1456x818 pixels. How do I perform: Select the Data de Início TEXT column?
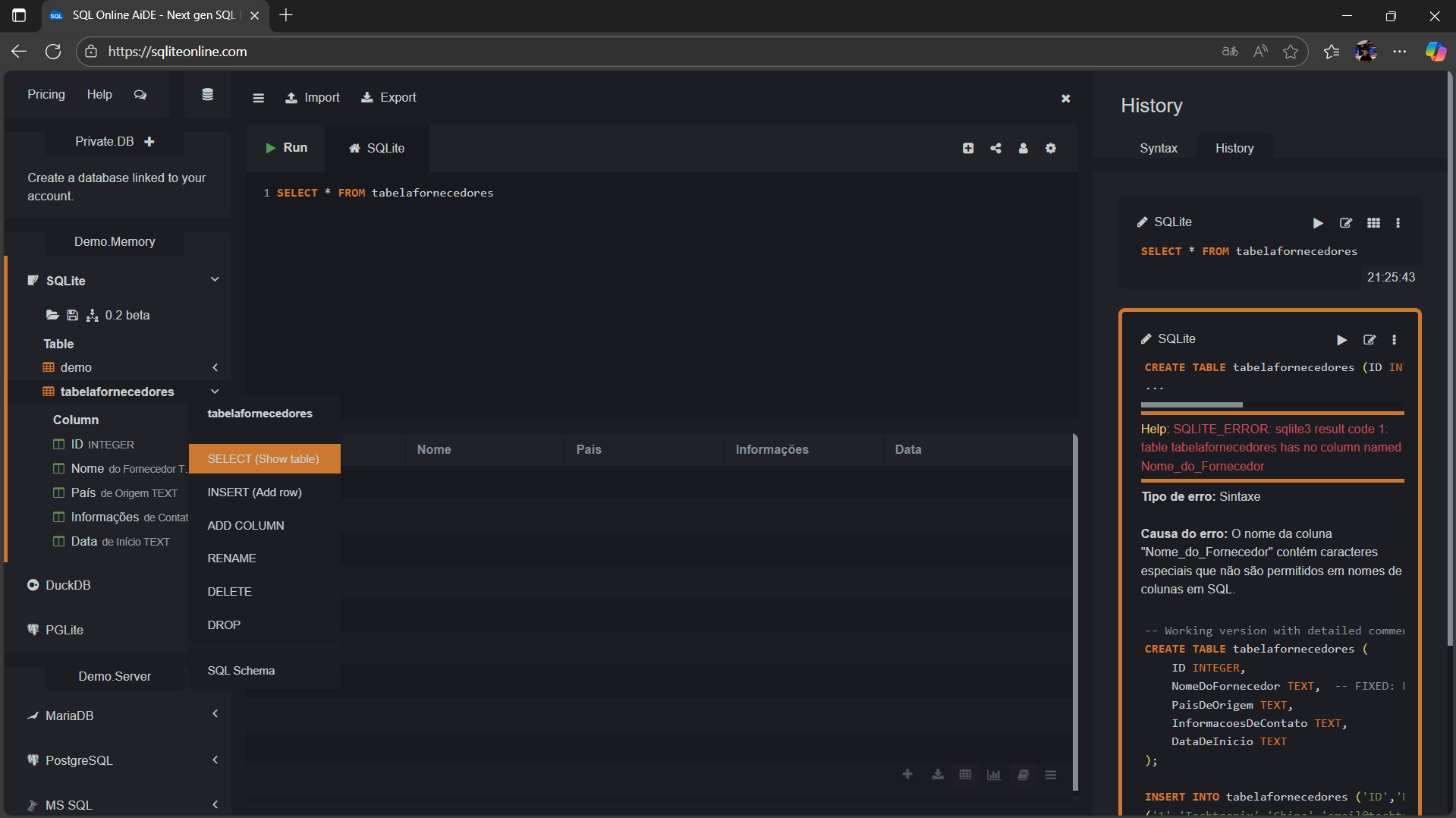(x=112, y=542)
